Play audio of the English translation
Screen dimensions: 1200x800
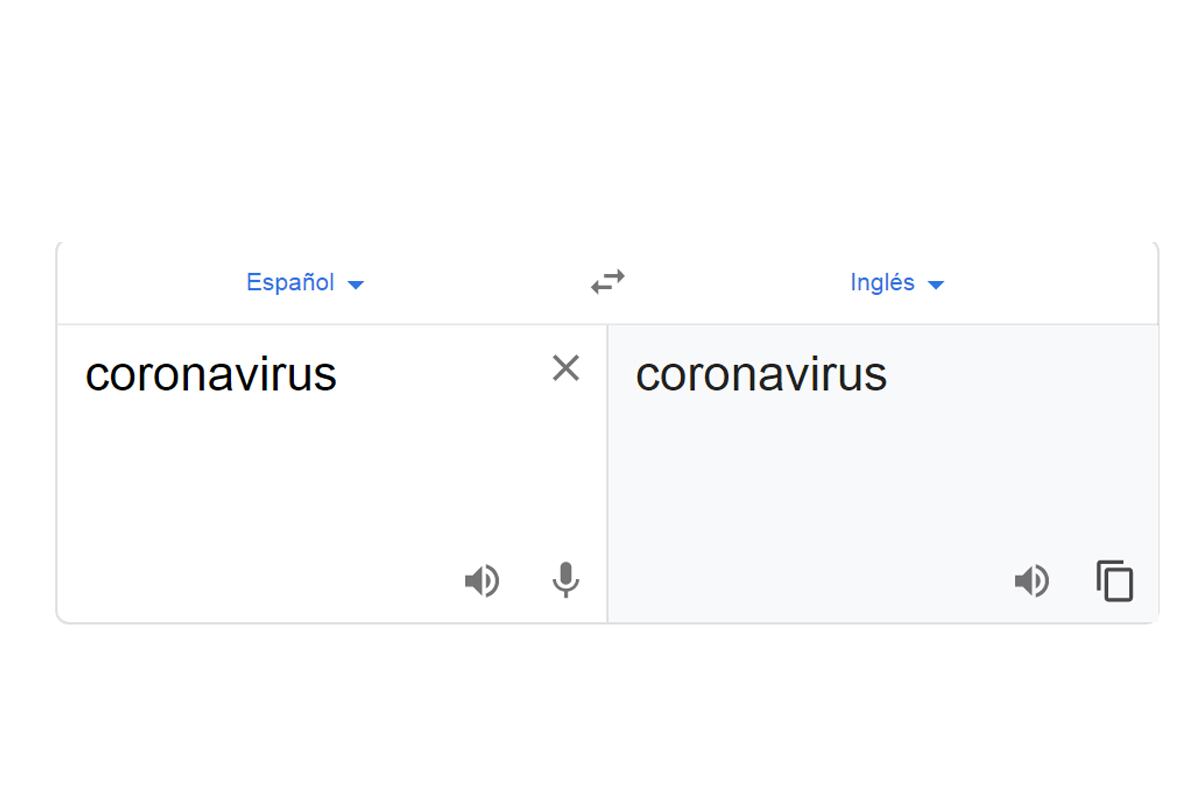click(1032, 580)
